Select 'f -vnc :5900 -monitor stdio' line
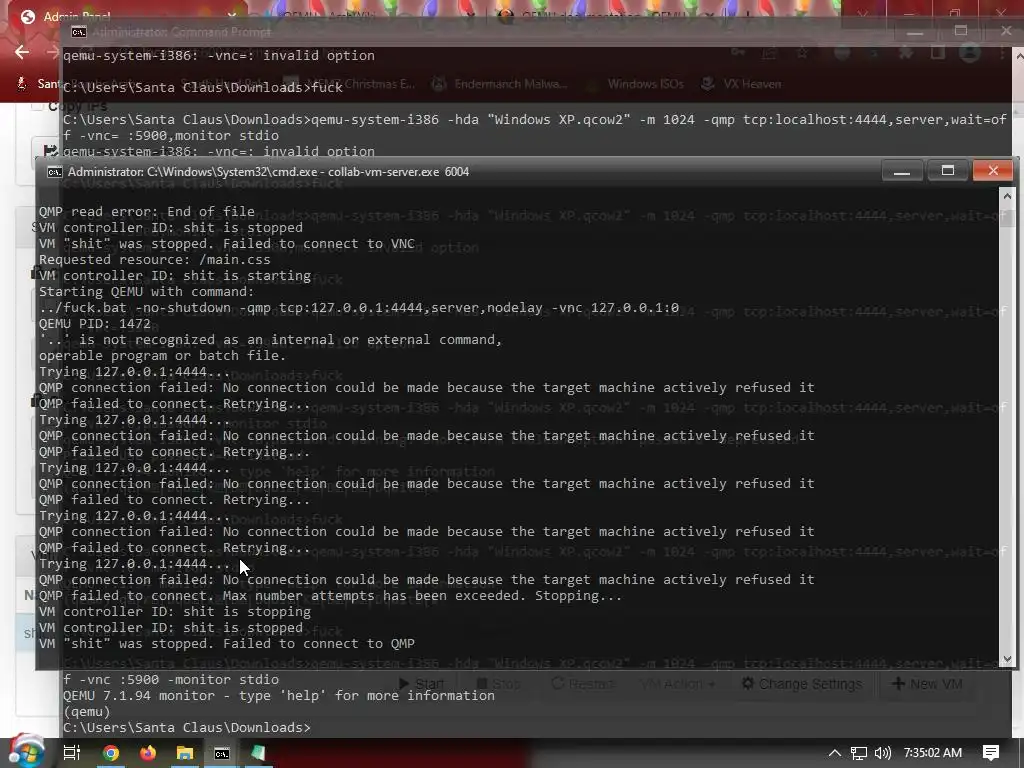 click(171, 679)
